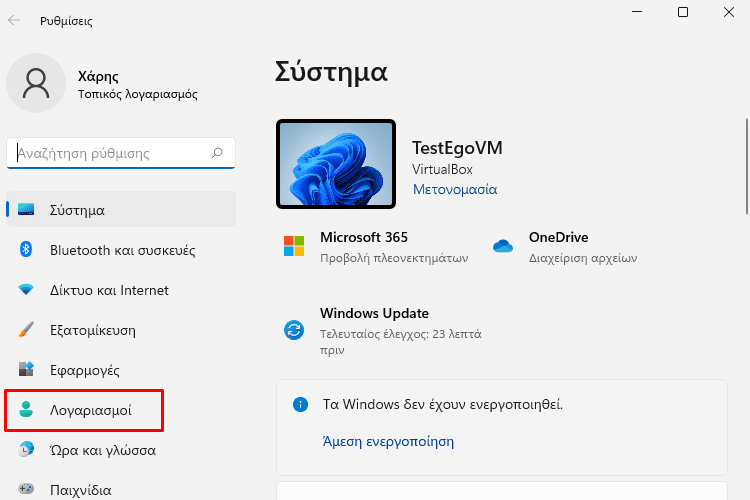
Task: Click the blue info icon beside activation notice
Action: pyautogui.click(x=300, y=405)
